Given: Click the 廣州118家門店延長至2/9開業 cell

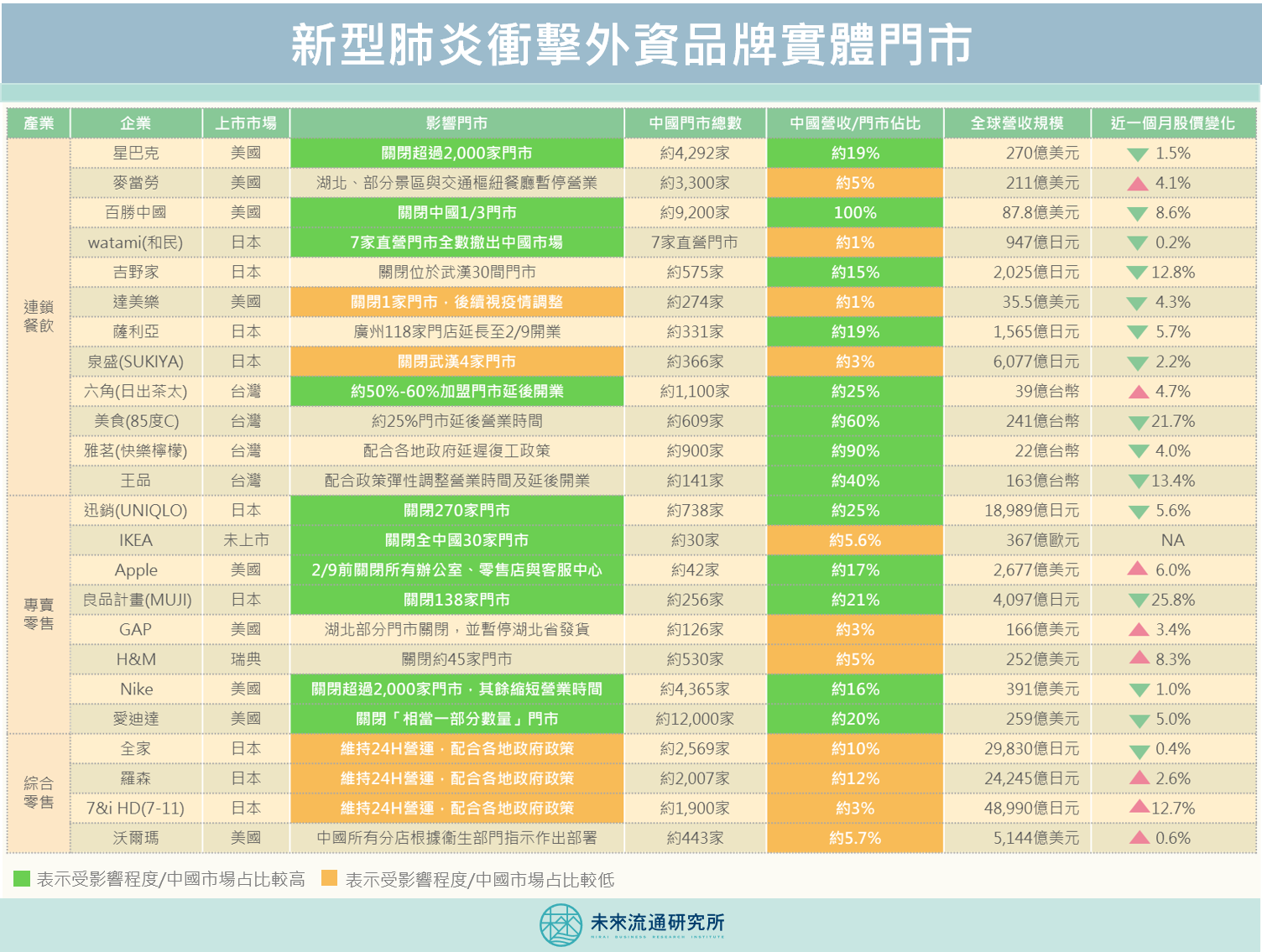Looking at the screenshot, I should tap(456, 332).
